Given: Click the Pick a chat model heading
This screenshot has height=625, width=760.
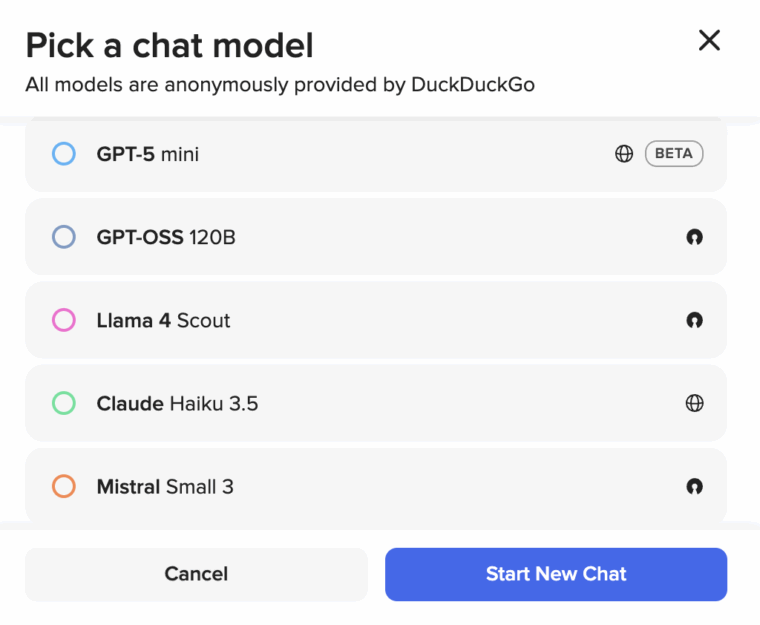Looking at the screenshot, I should [x=169, y=45].
